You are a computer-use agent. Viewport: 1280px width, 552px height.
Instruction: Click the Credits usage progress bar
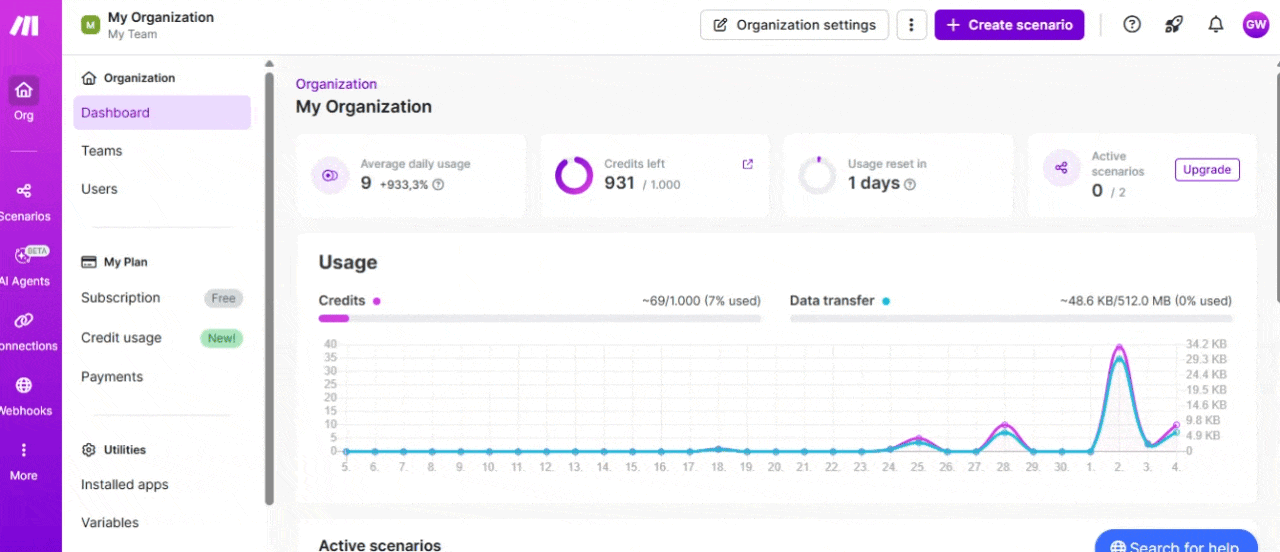(539, 319)
